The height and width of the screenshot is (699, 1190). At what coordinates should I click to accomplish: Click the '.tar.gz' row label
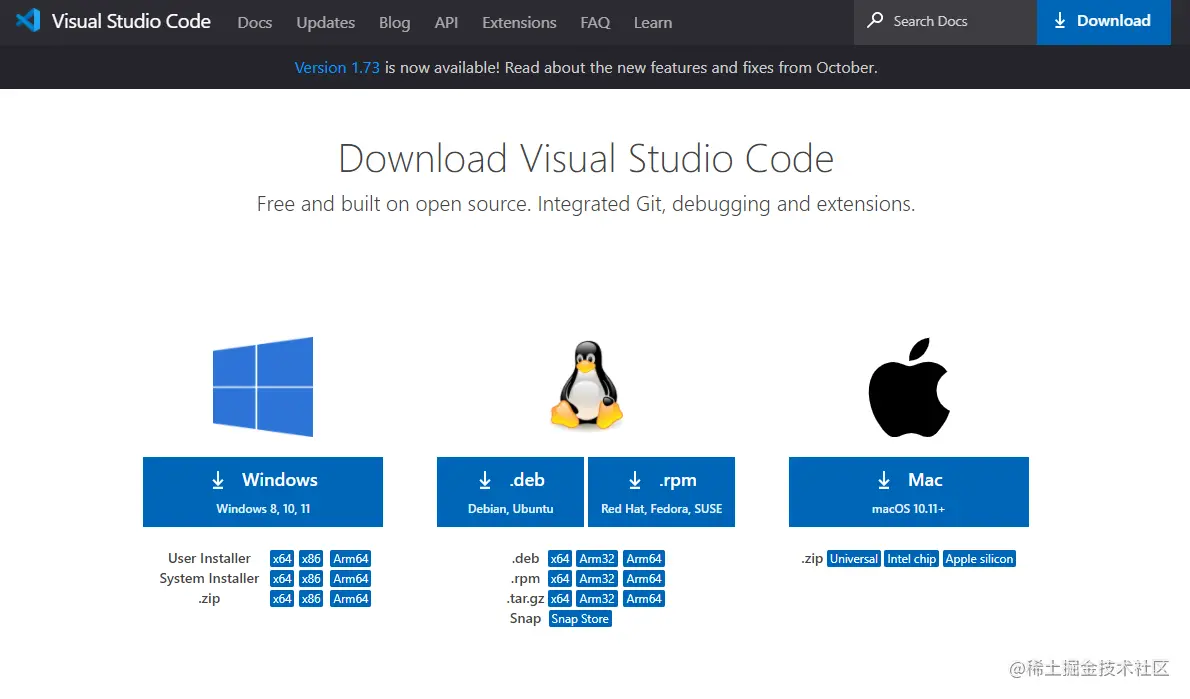(525, 599)
